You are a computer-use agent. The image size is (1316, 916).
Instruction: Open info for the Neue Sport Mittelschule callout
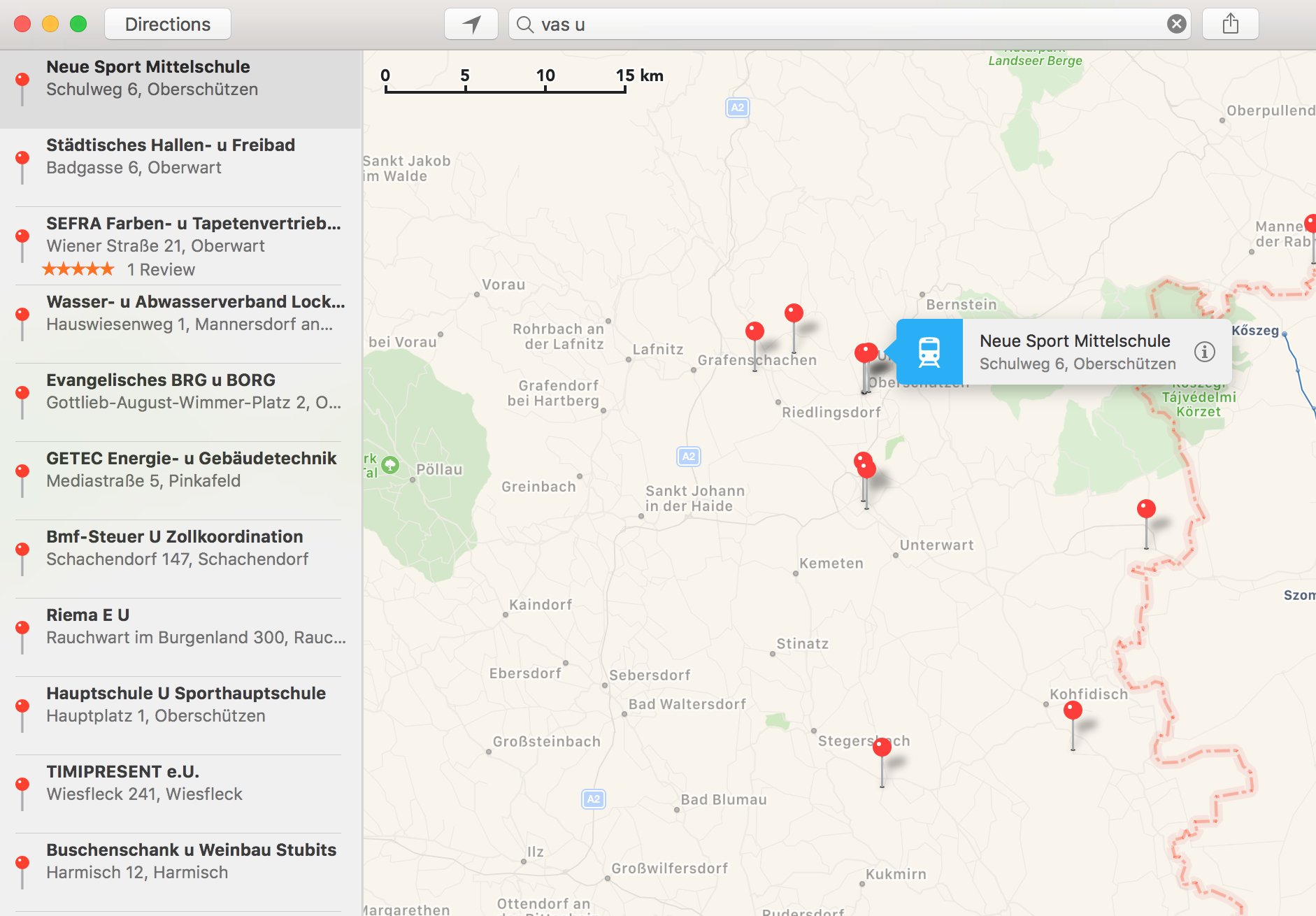[1204, 352]
